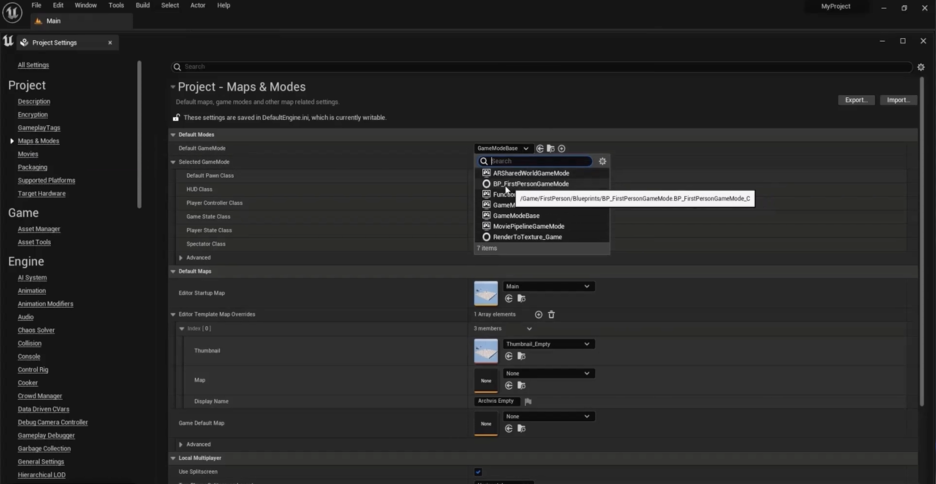Click the class picker Search field
Image resolution: width=936 pixels, height=484 pixels.
[535, 161]
